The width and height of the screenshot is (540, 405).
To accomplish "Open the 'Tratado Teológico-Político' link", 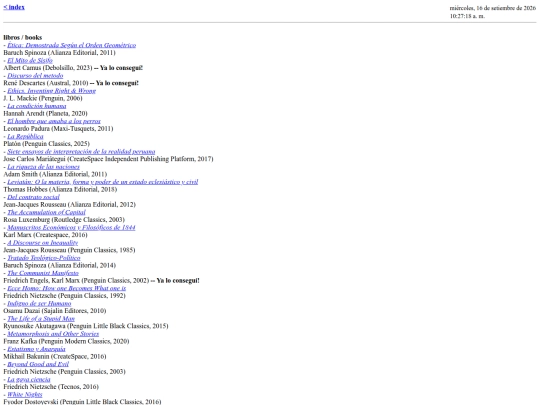I will (44, 258).
